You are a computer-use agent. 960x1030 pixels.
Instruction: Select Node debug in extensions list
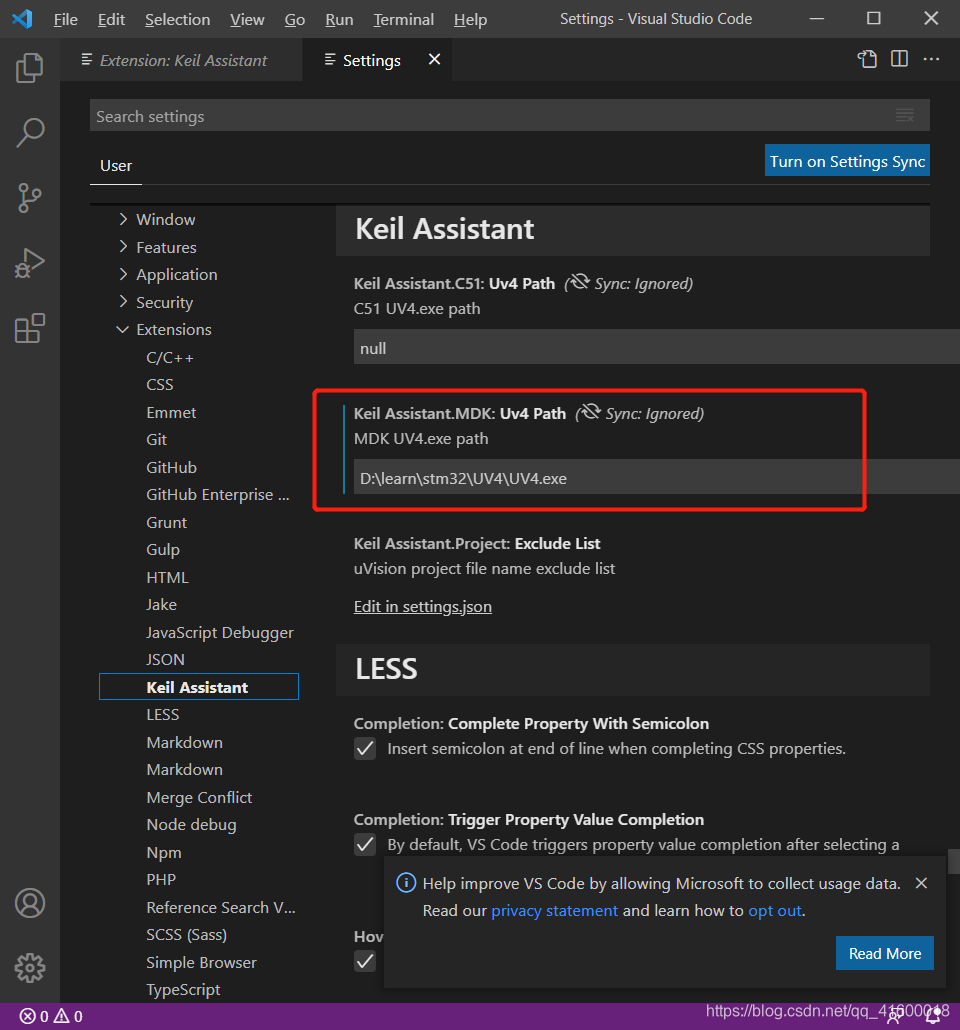click(x=191, y=825)
